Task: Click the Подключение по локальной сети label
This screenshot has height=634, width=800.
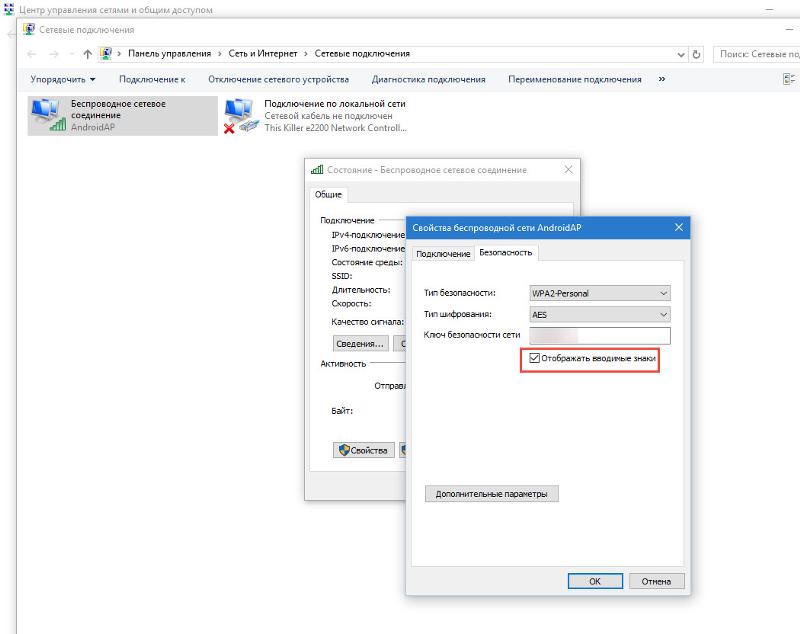Action: (x=335, y=104)
